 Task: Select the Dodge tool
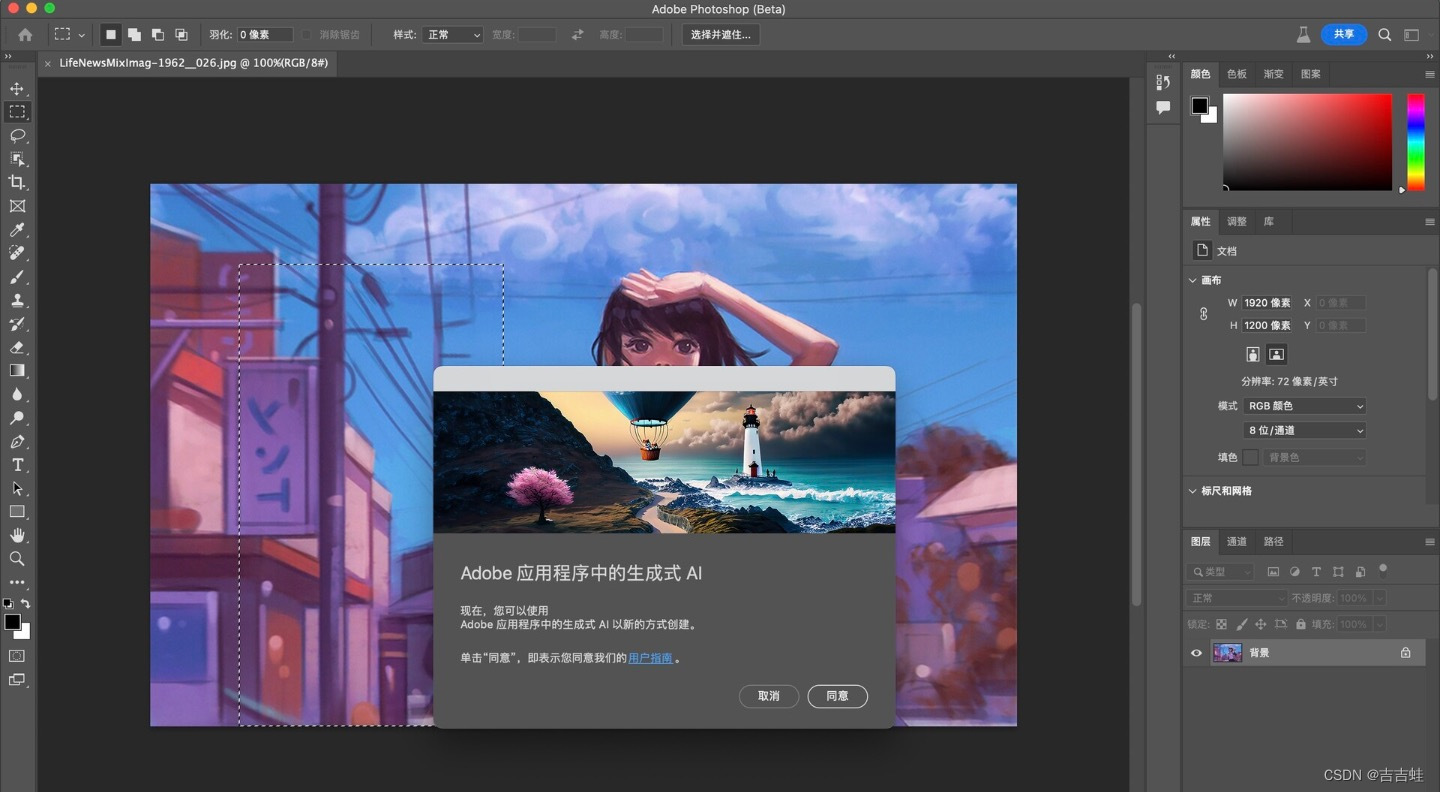click(x=17, y=418)
